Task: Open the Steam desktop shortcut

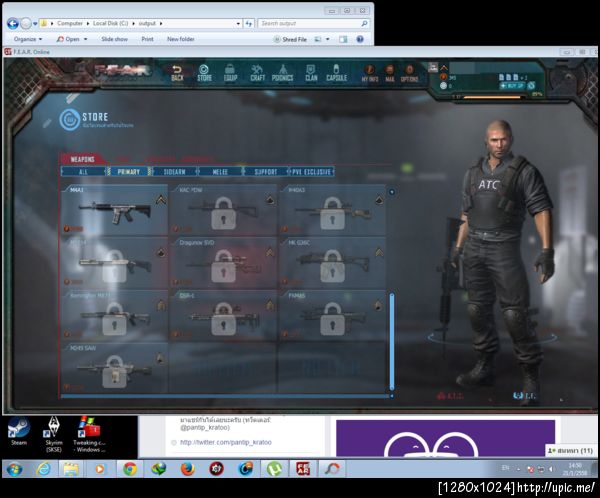Action: click(x=19, y=432)
